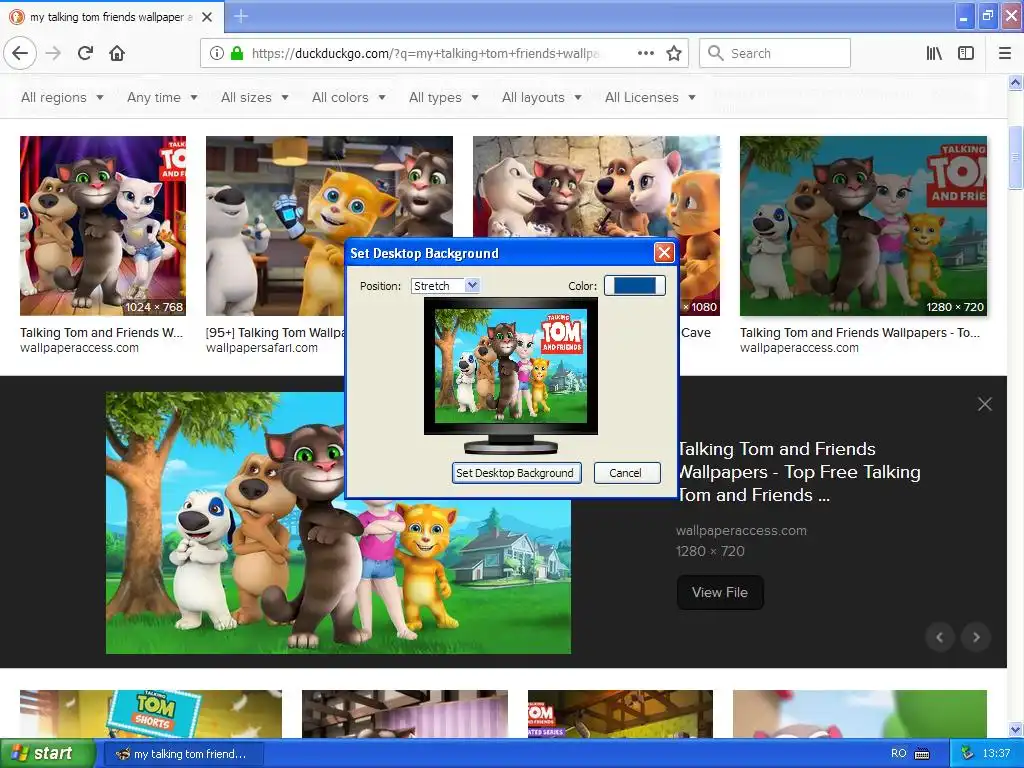Image resolution: width=1024 pixels, height=768 pixels.
Task: Click the my talking tom friends wallpaper tab
Action: pyautogui.click(x=112, y=17)
